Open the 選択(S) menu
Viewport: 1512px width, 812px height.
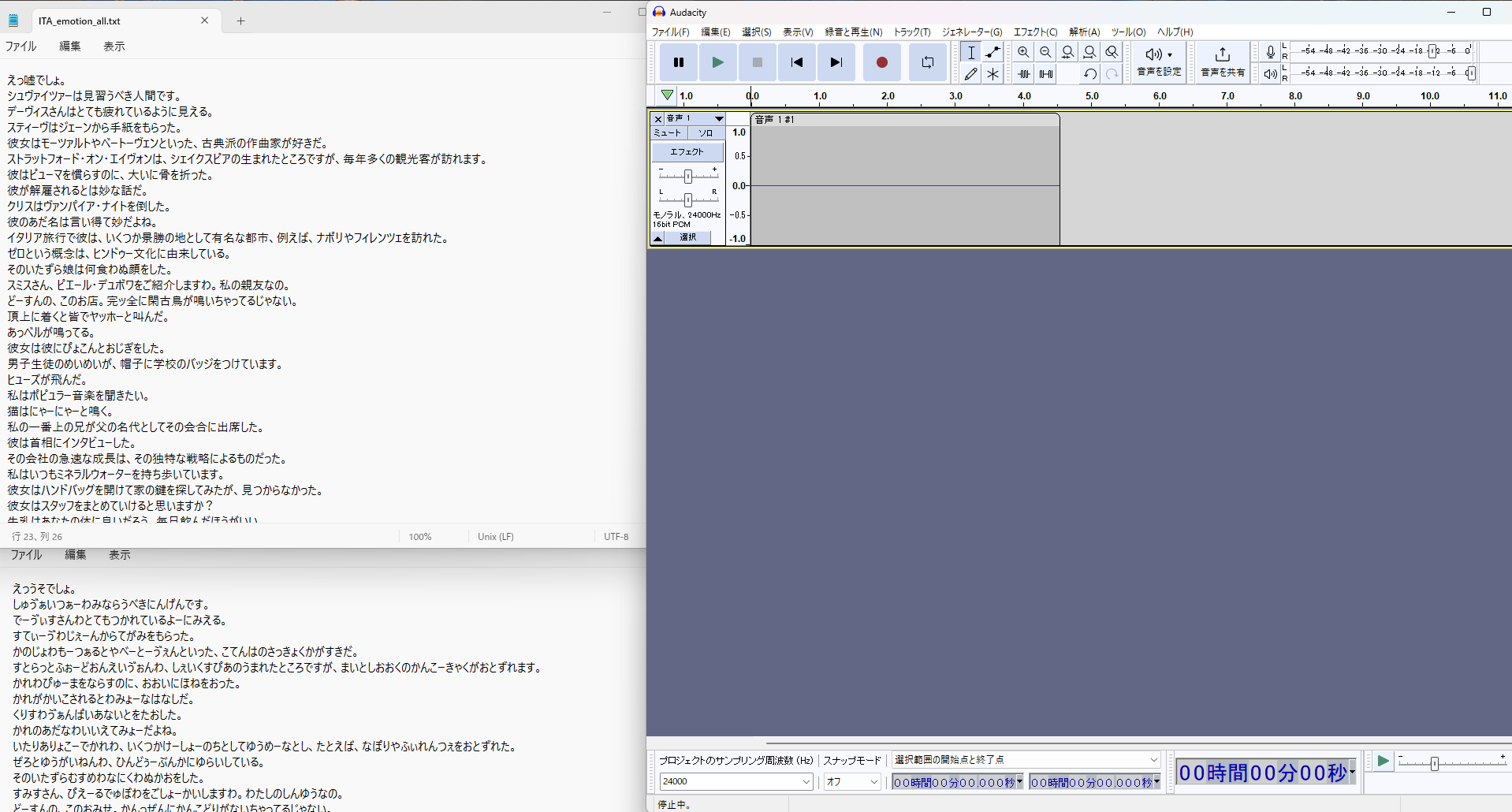(757, 32)
